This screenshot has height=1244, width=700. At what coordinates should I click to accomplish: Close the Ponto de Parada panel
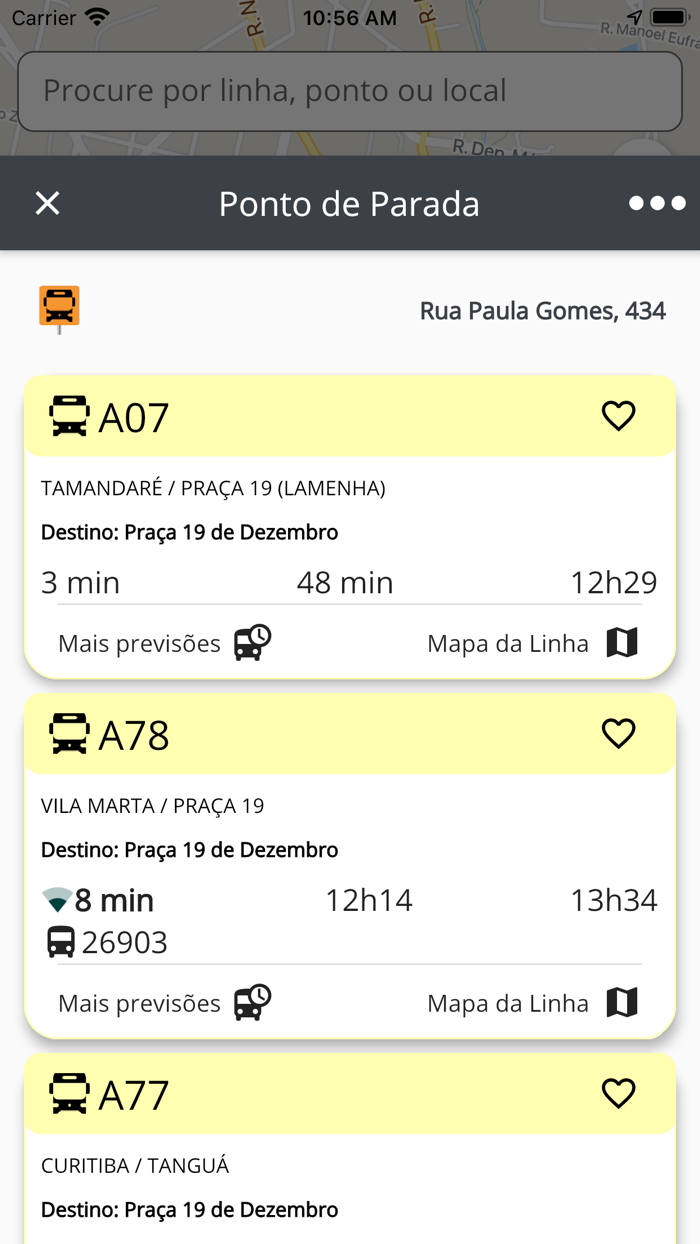pyautogui.click(x=47, y=203)
